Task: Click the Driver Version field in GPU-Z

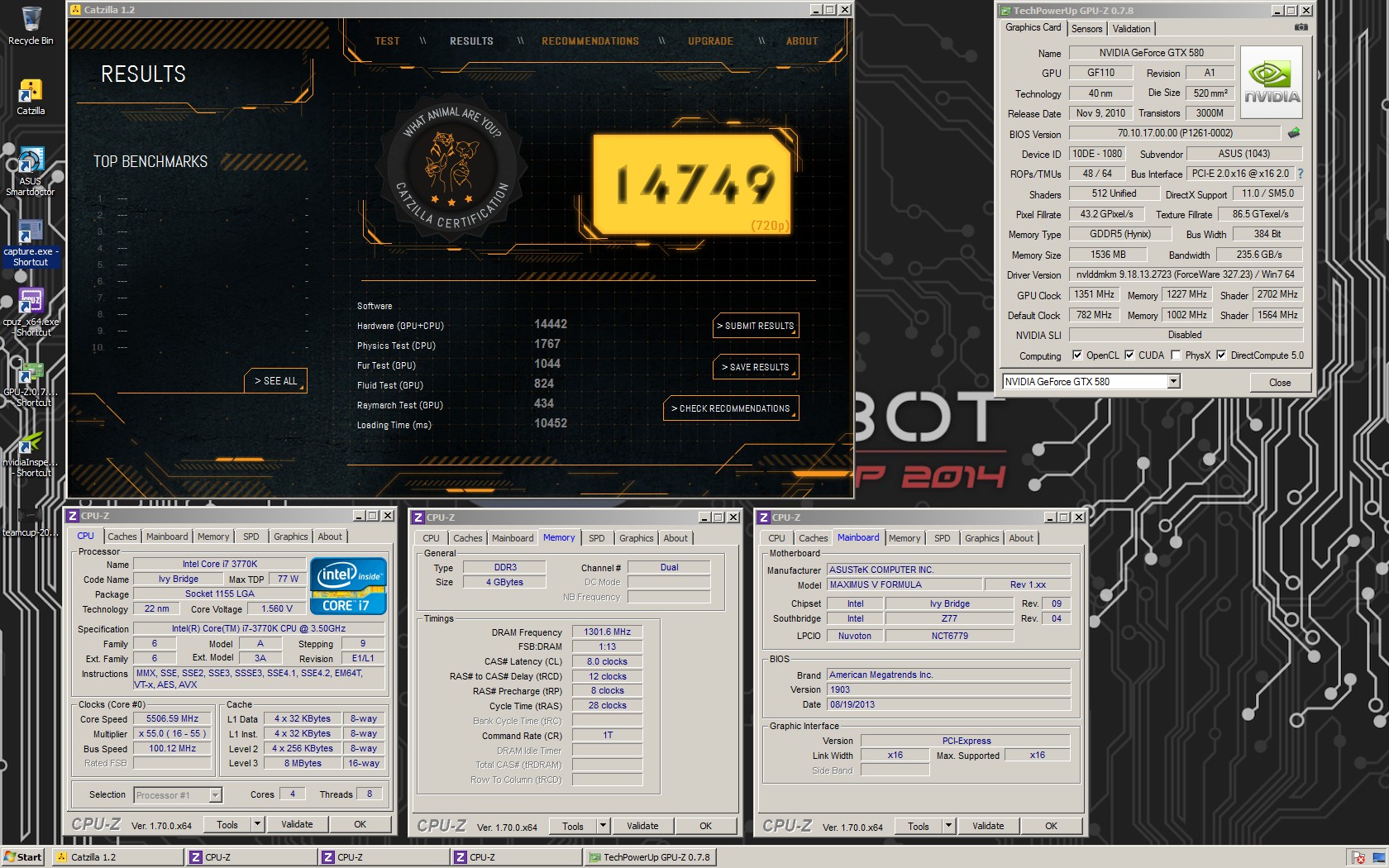Action: click(x=1185, y=274)
